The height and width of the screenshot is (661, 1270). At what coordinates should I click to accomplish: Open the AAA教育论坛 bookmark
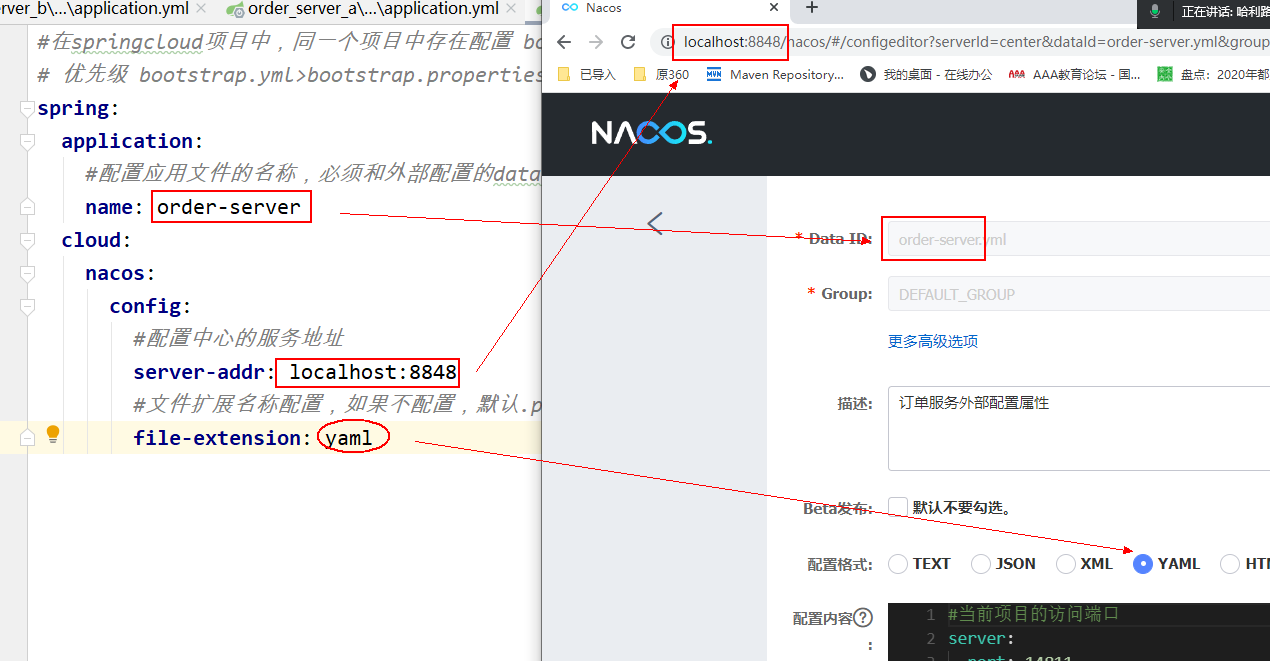point(1075,74)
